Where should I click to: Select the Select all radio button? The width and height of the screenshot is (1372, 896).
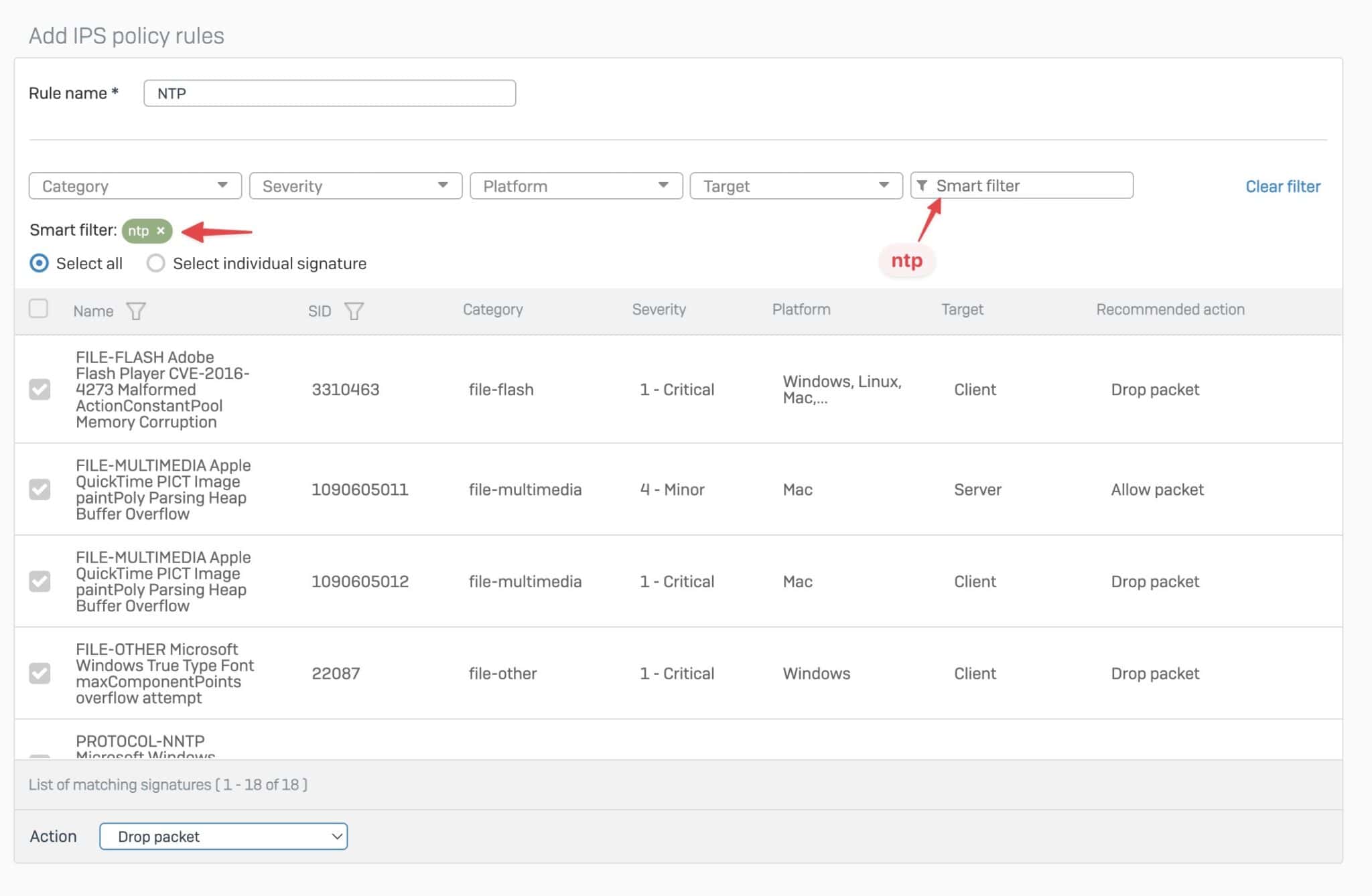40,263
